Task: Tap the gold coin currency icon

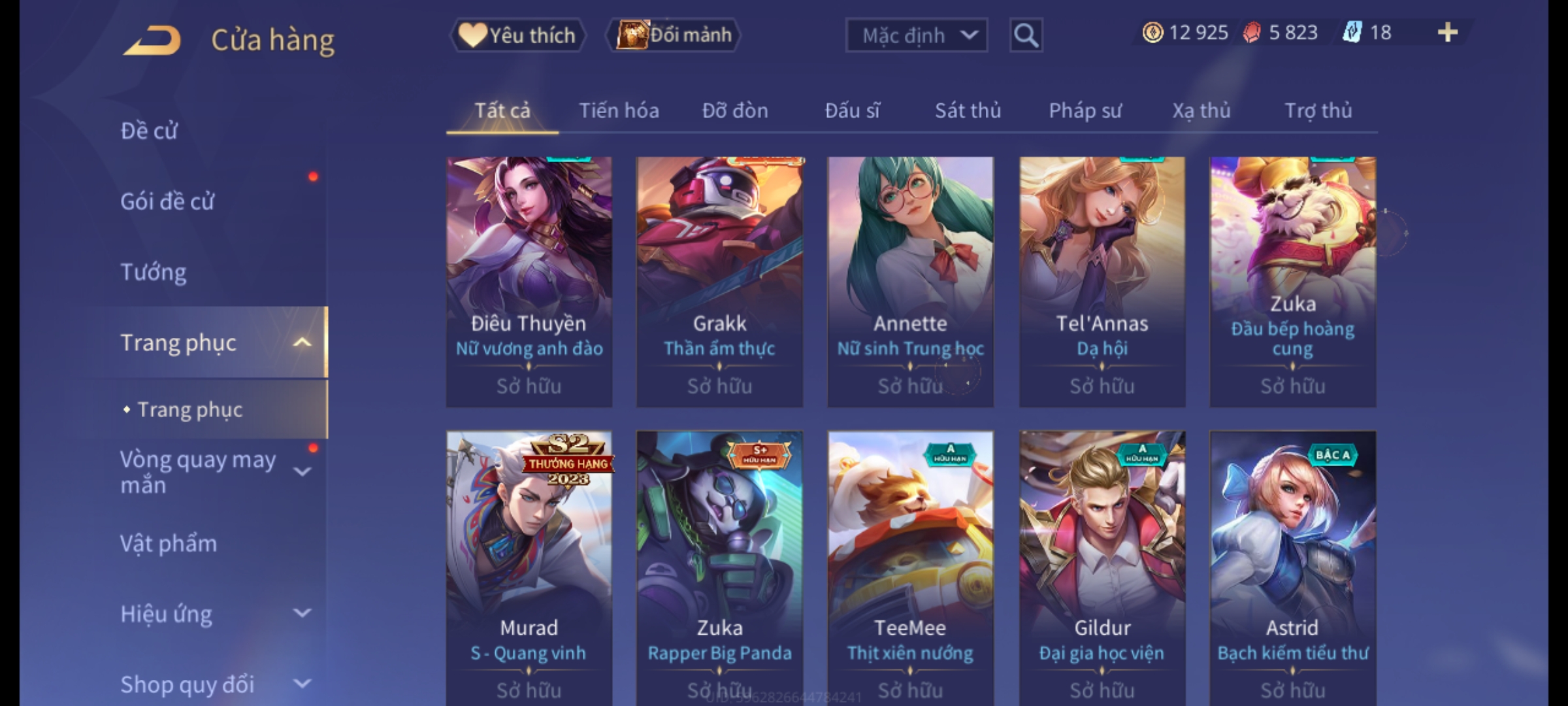Action: 1152,33
